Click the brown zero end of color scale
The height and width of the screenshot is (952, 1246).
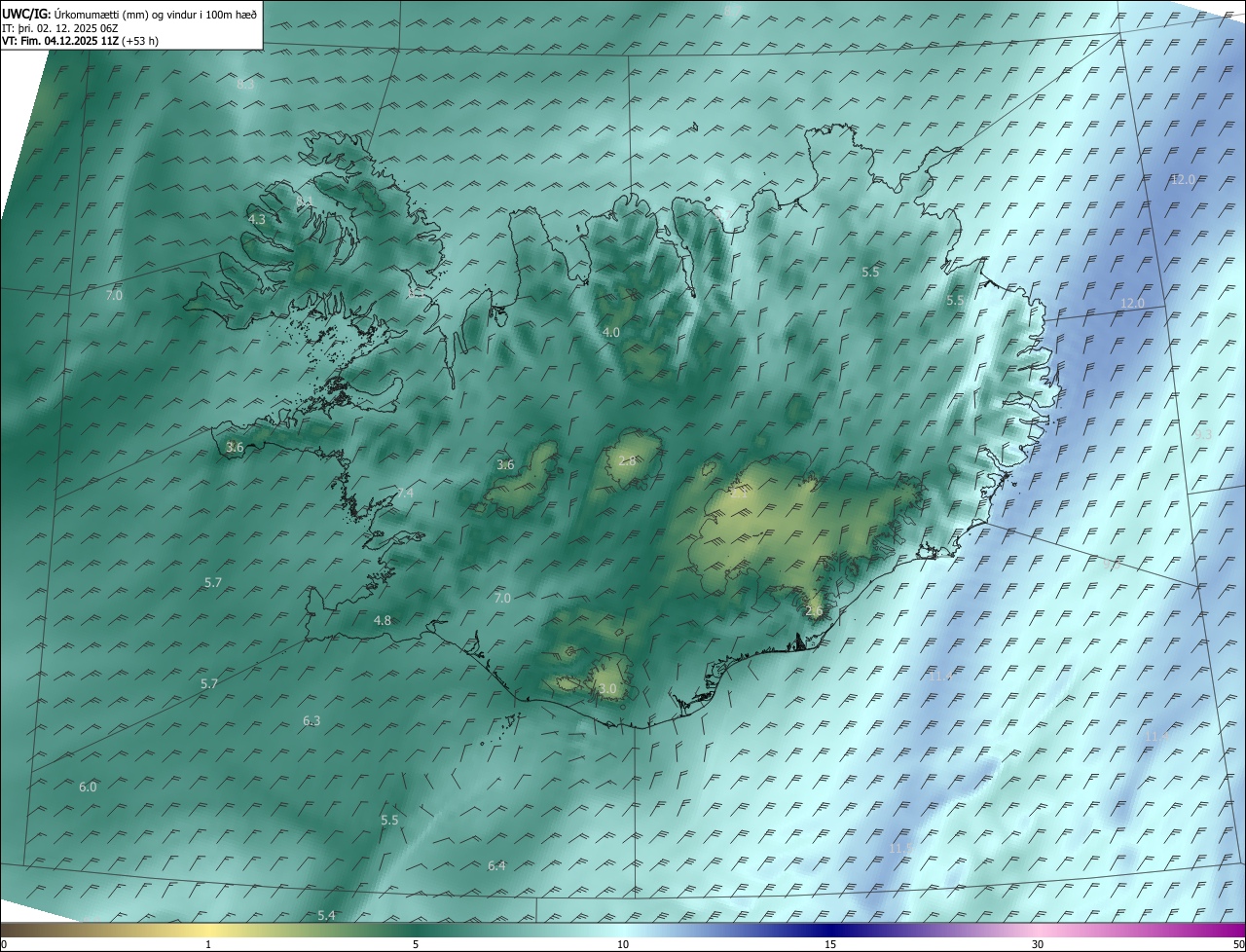[4, 931]
